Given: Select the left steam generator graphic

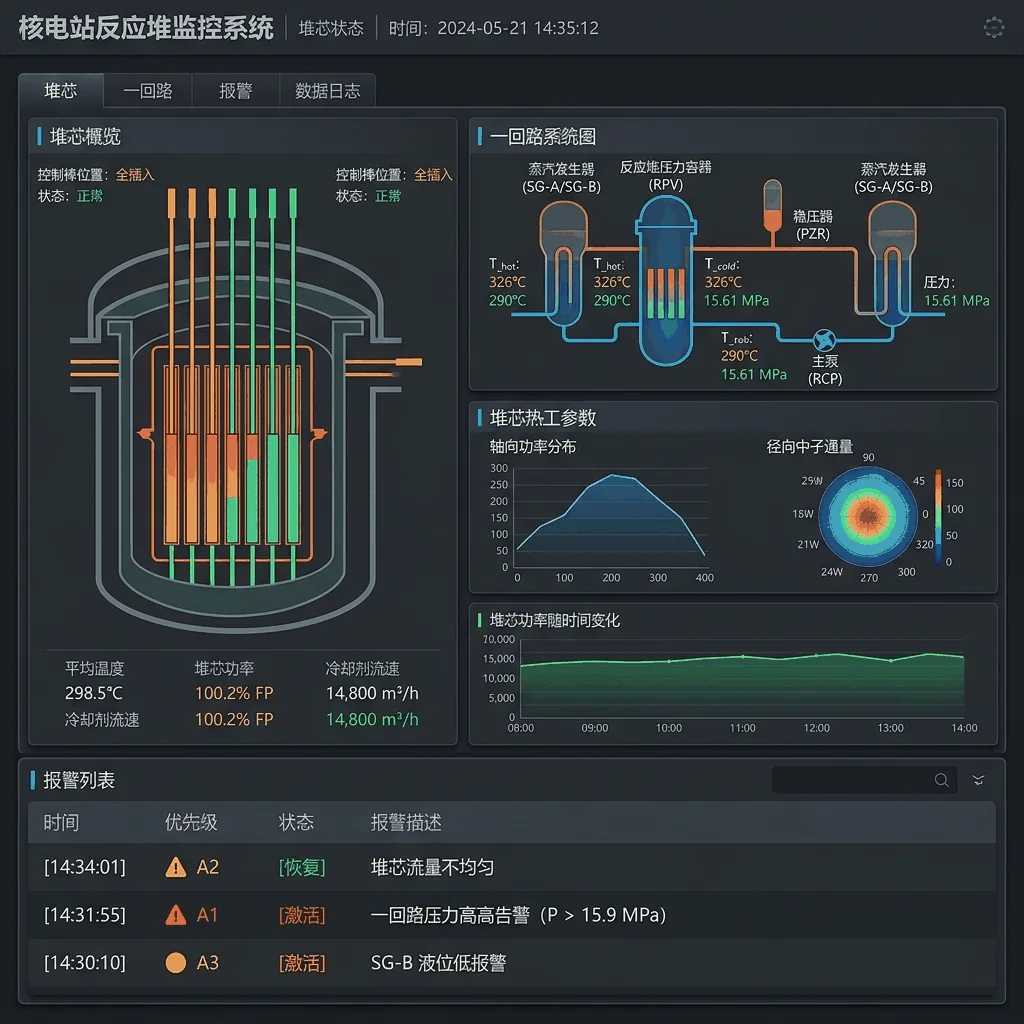Looking at the screenshot, I should [x=563, y=264].
